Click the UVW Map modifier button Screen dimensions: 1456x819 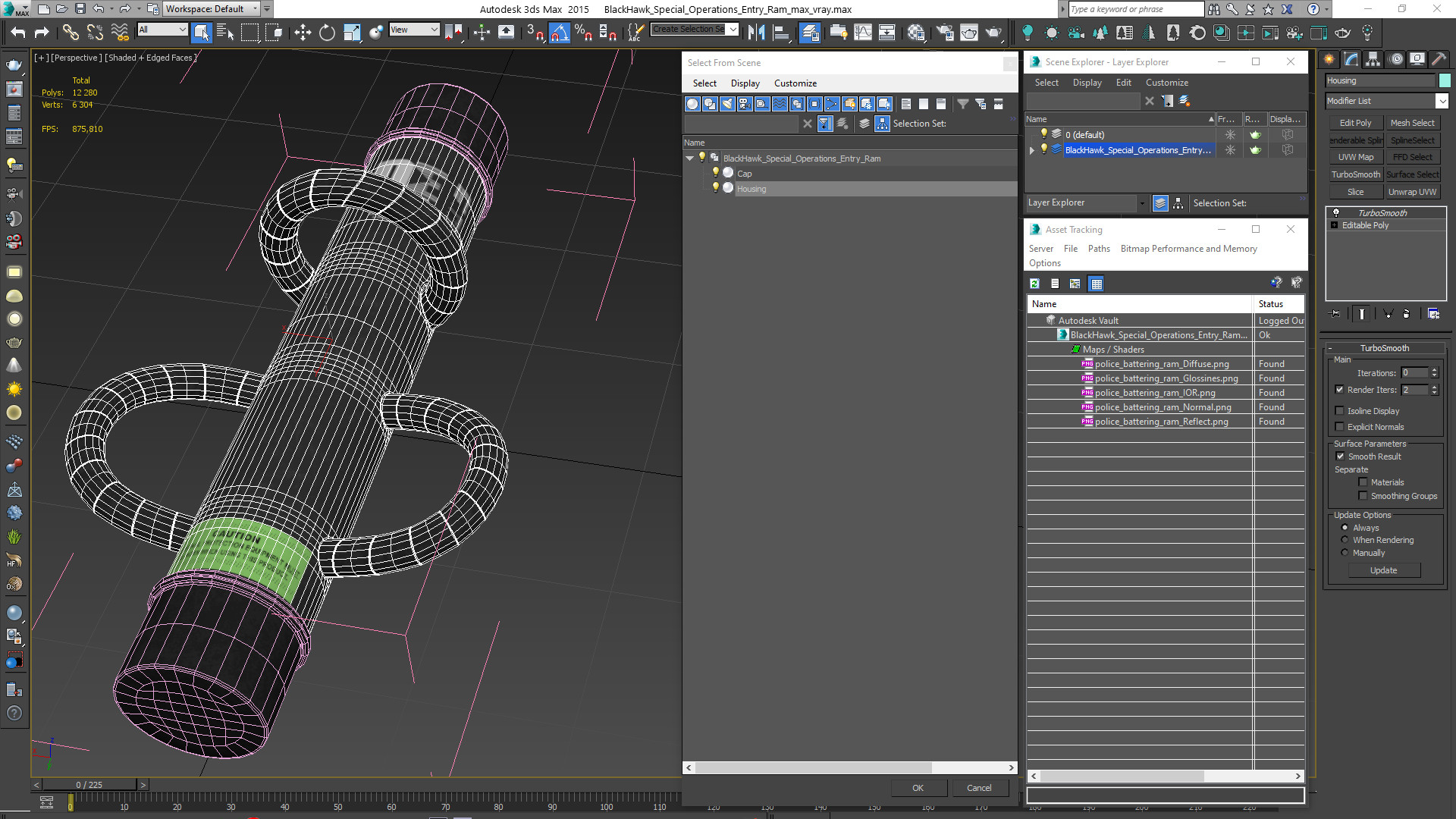(x=1356, y=157)
